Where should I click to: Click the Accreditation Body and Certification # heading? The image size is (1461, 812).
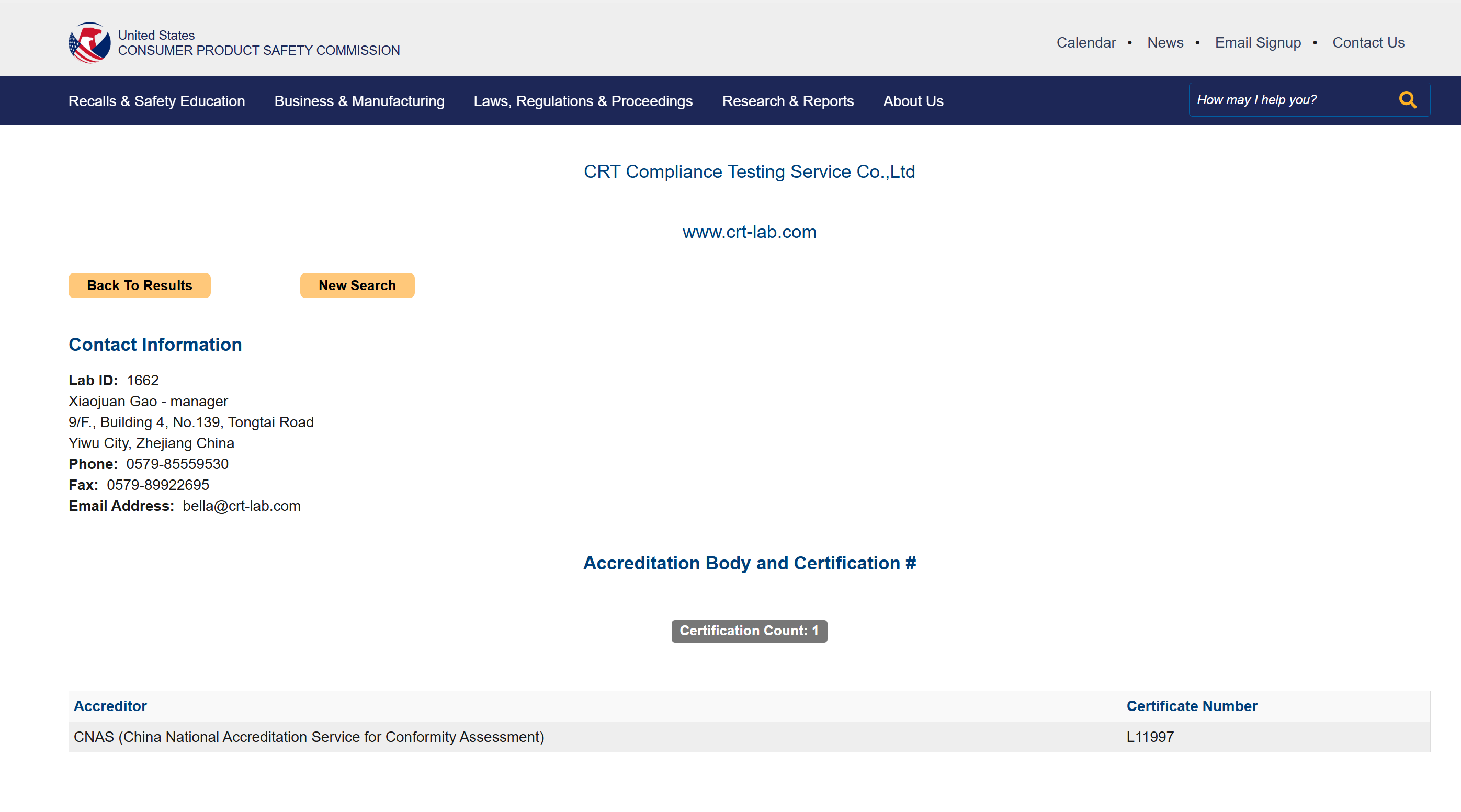749,563
